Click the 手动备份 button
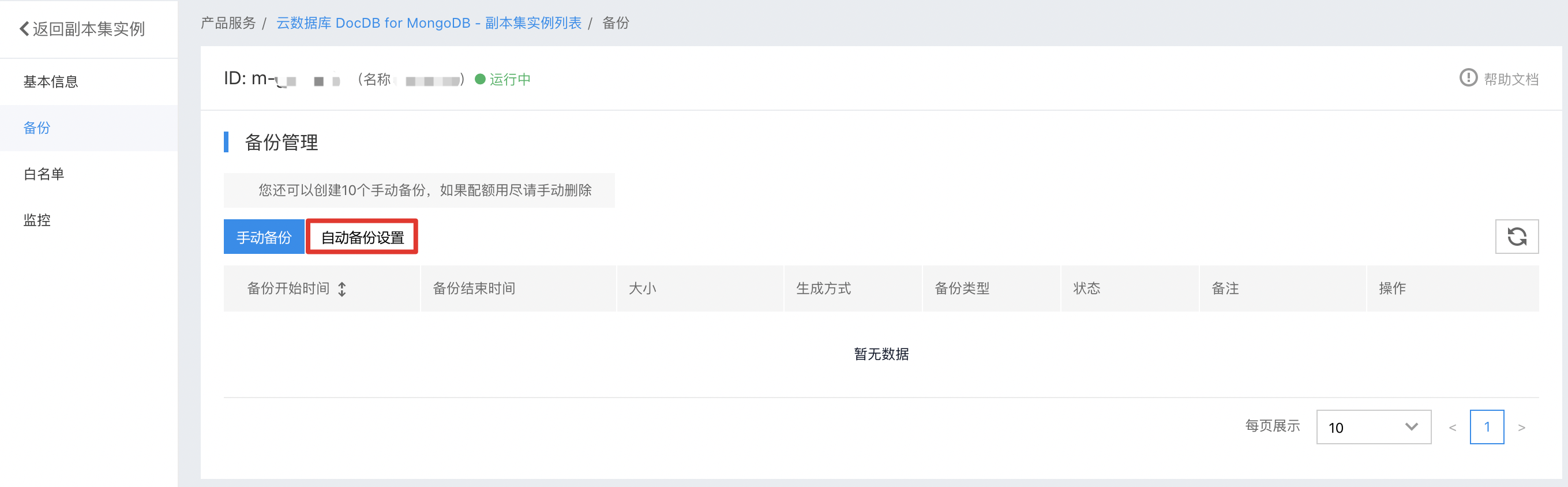 point(264,237)
